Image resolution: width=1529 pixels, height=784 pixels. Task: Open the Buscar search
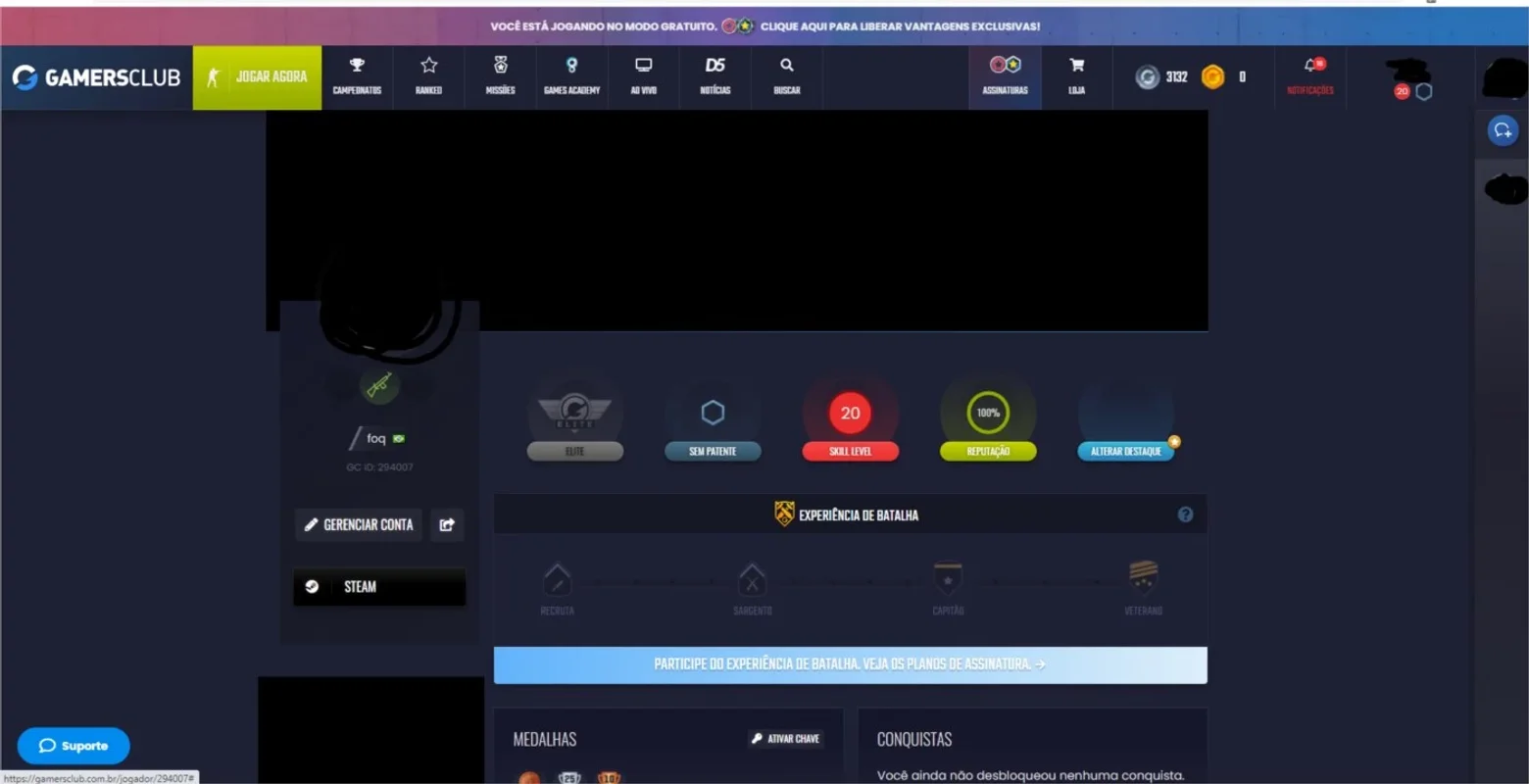786,77
